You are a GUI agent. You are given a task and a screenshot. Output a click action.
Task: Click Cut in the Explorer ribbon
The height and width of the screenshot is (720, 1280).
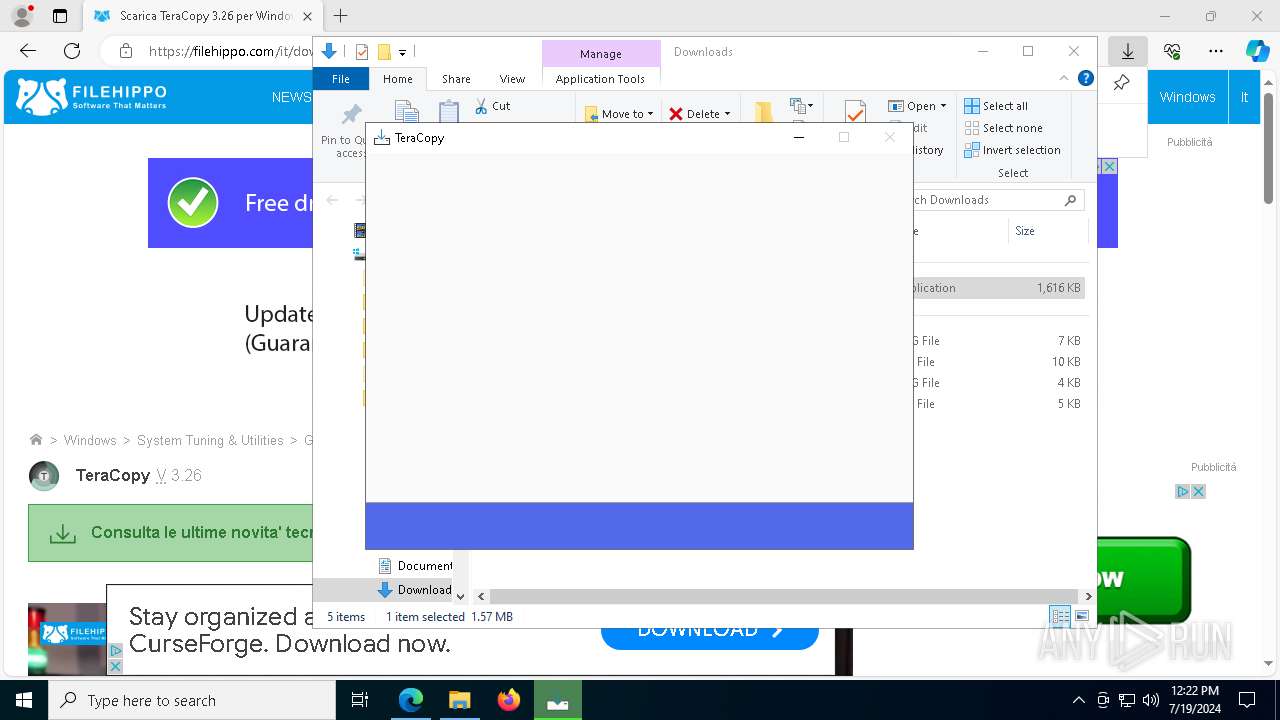pos(492,106)
